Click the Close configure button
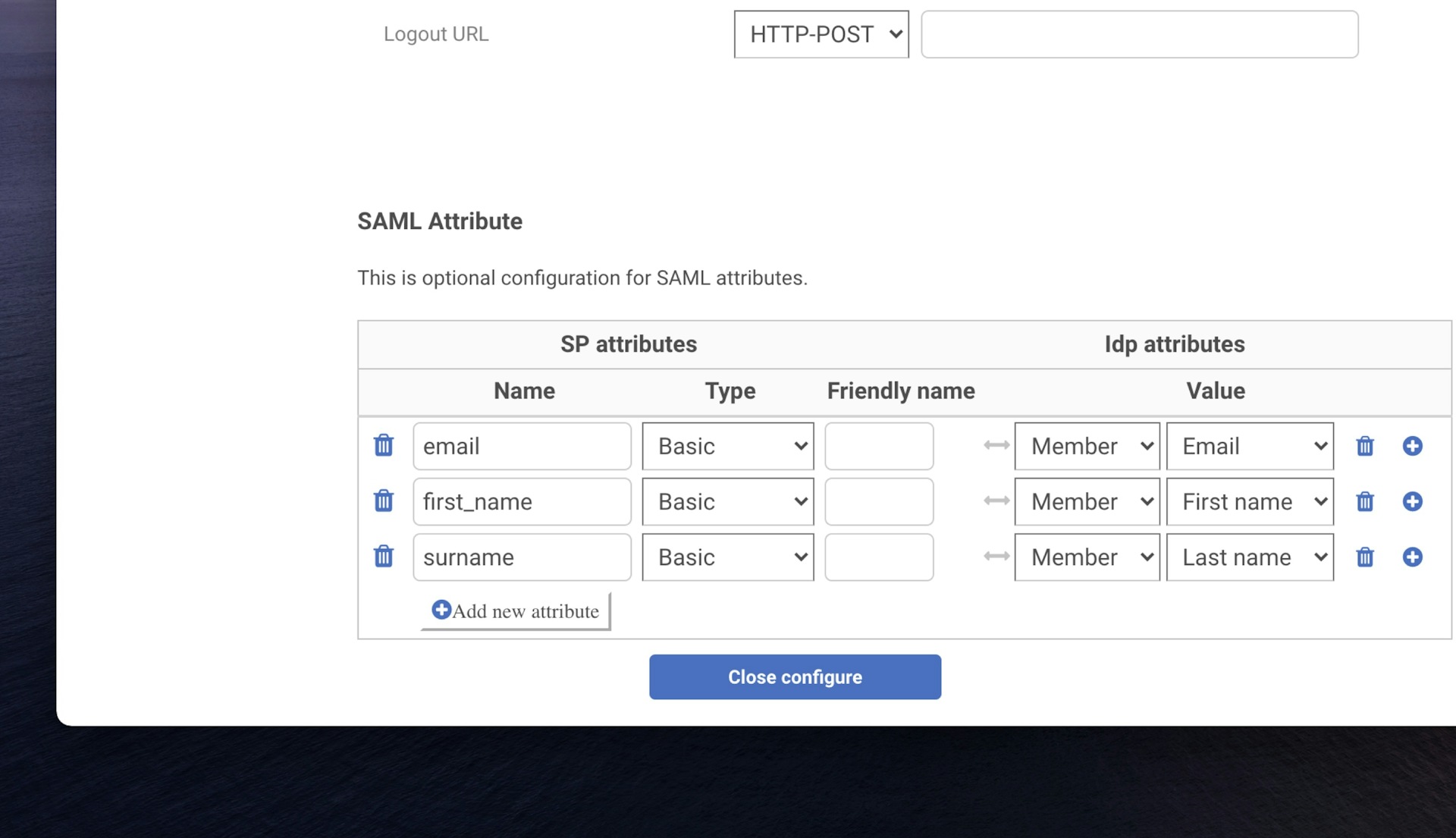The width and height of the screenshot is (1456, 838). 795,676
